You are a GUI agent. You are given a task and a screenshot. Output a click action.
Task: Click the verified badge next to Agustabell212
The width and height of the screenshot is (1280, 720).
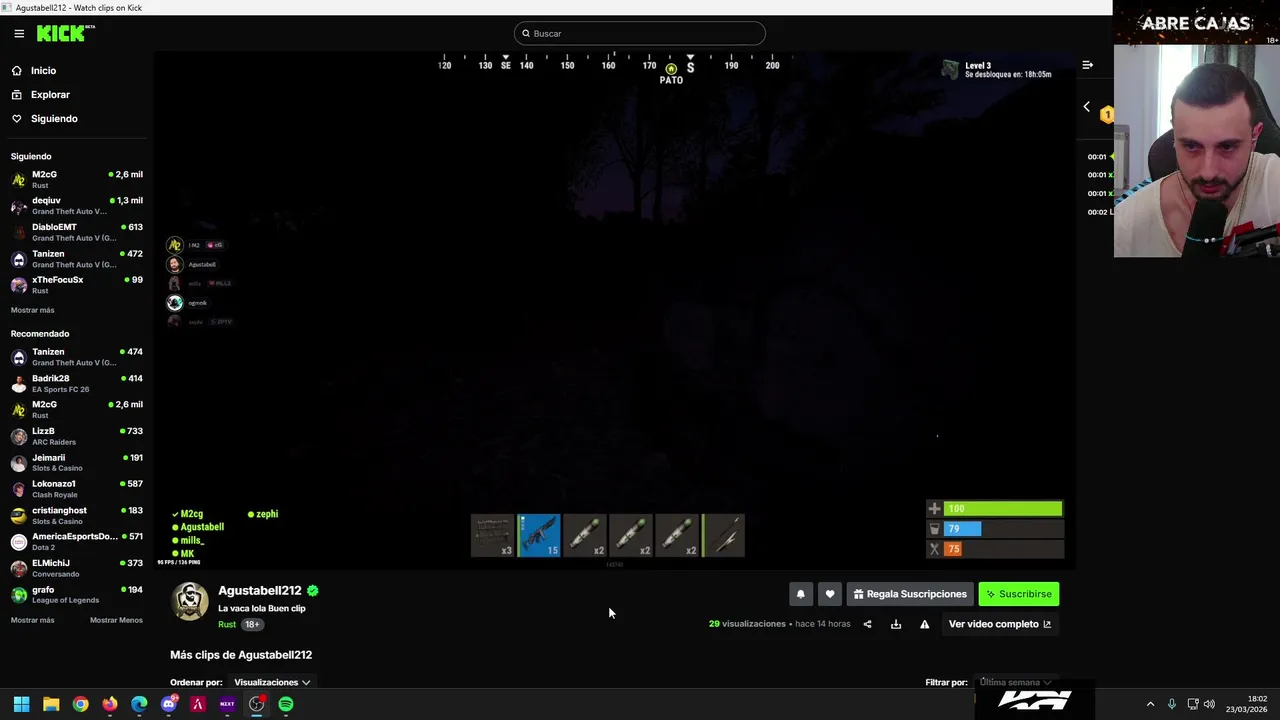(x=313, y=591)
